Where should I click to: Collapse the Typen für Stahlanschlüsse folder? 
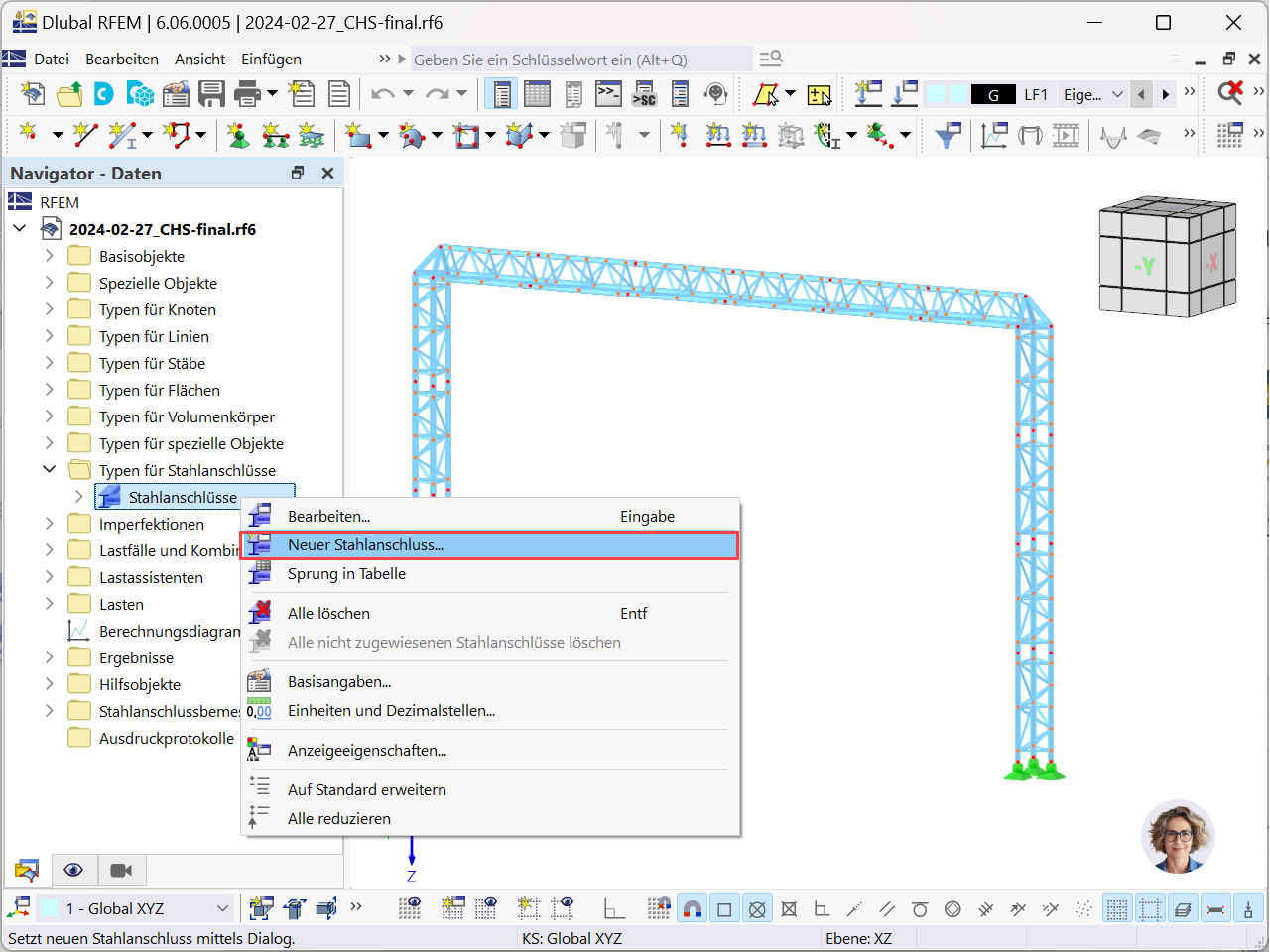click(50, 470)
